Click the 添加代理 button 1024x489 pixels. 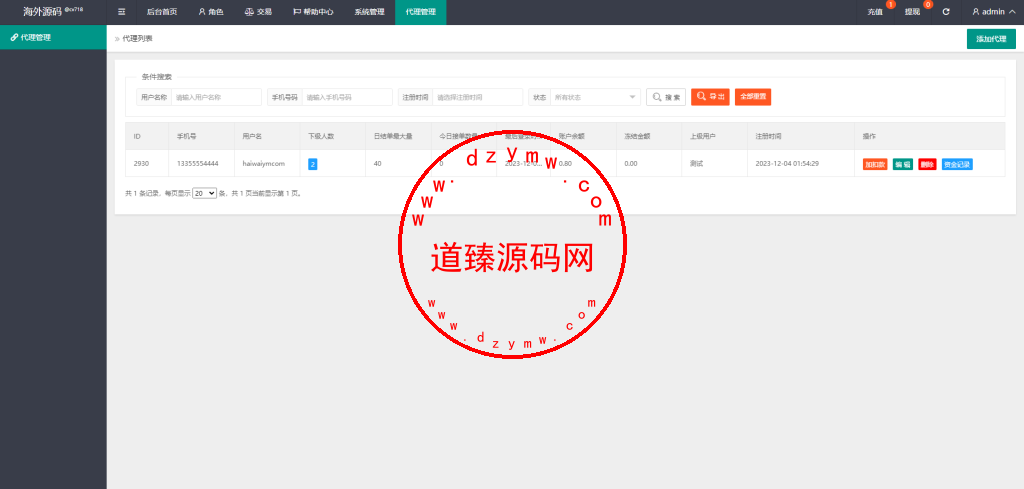pyautogui.click(x=991, y=39)
